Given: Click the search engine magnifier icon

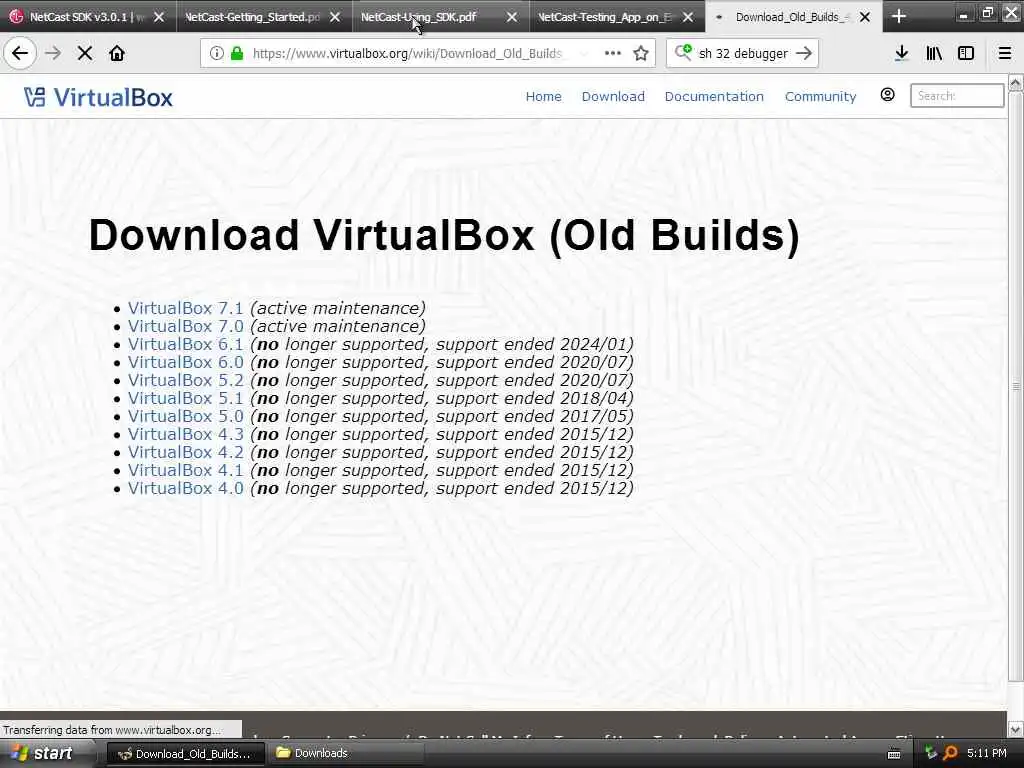Looking at the screenshot, I should [x=683, y=52].
